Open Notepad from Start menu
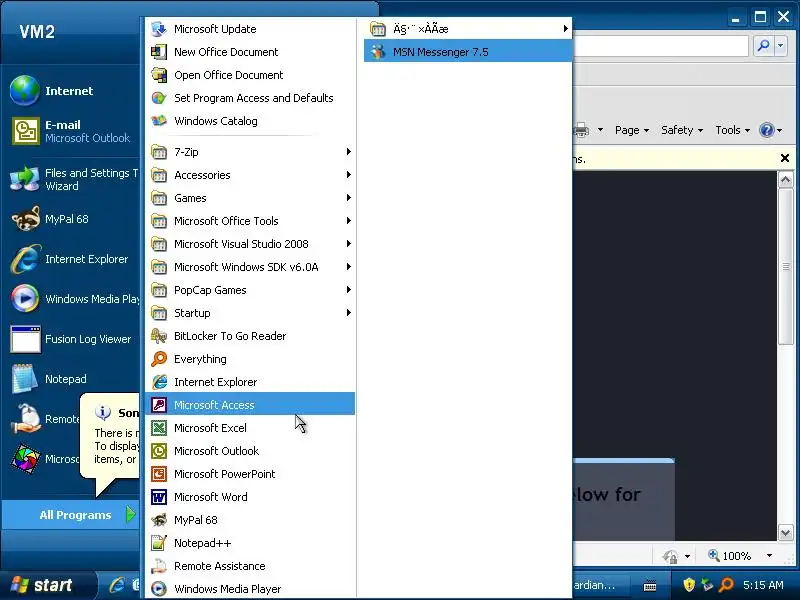Screen dimensions: 800x600 pos(71,379)
